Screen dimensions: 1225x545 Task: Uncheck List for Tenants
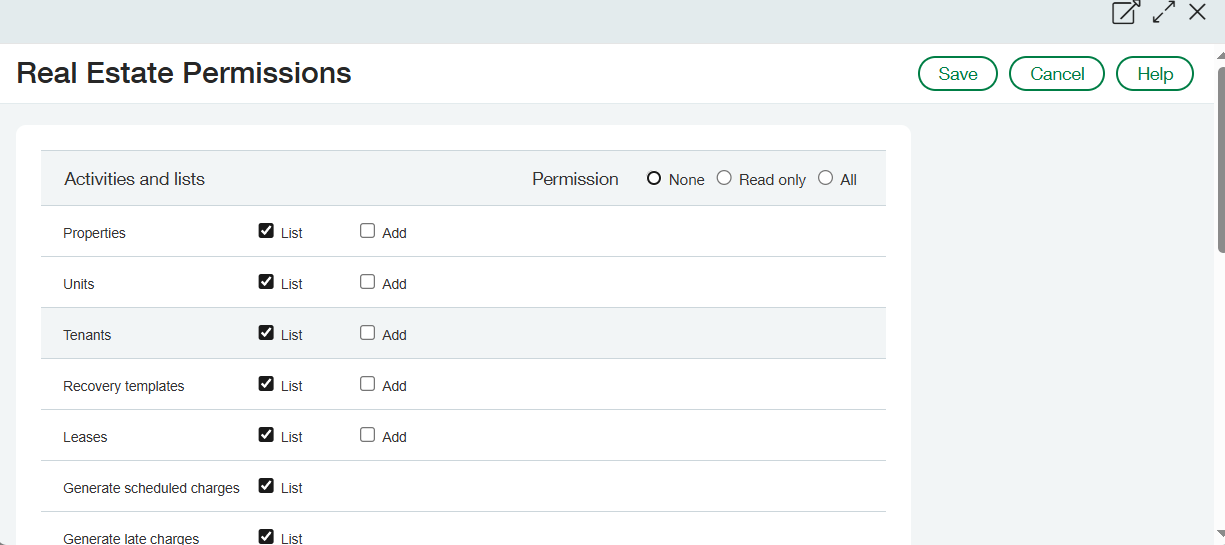click(266, 333)
